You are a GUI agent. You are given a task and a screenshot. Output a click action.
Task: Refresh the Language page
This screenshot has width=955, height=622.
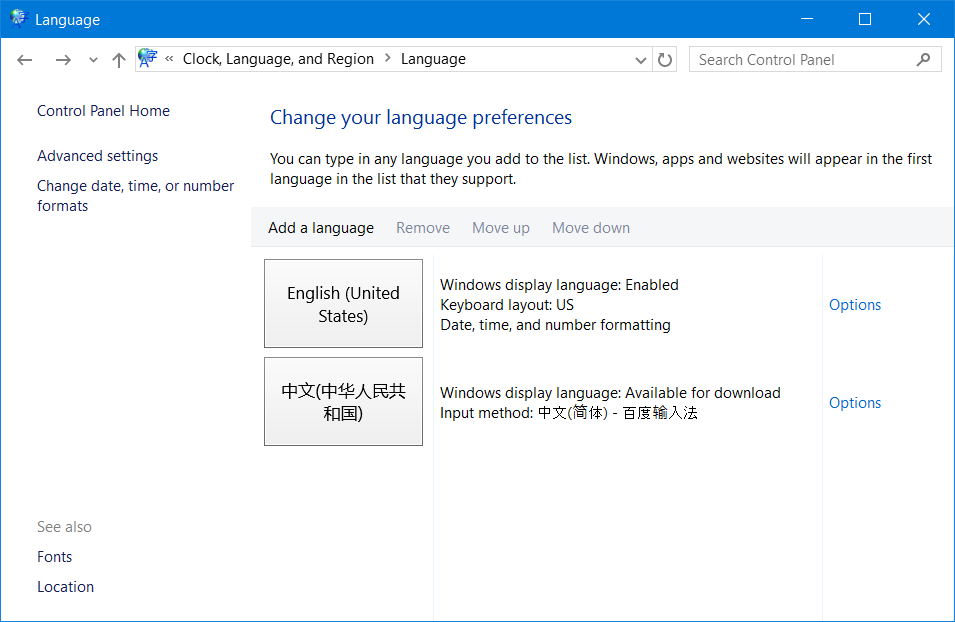[x=665, y=60]
